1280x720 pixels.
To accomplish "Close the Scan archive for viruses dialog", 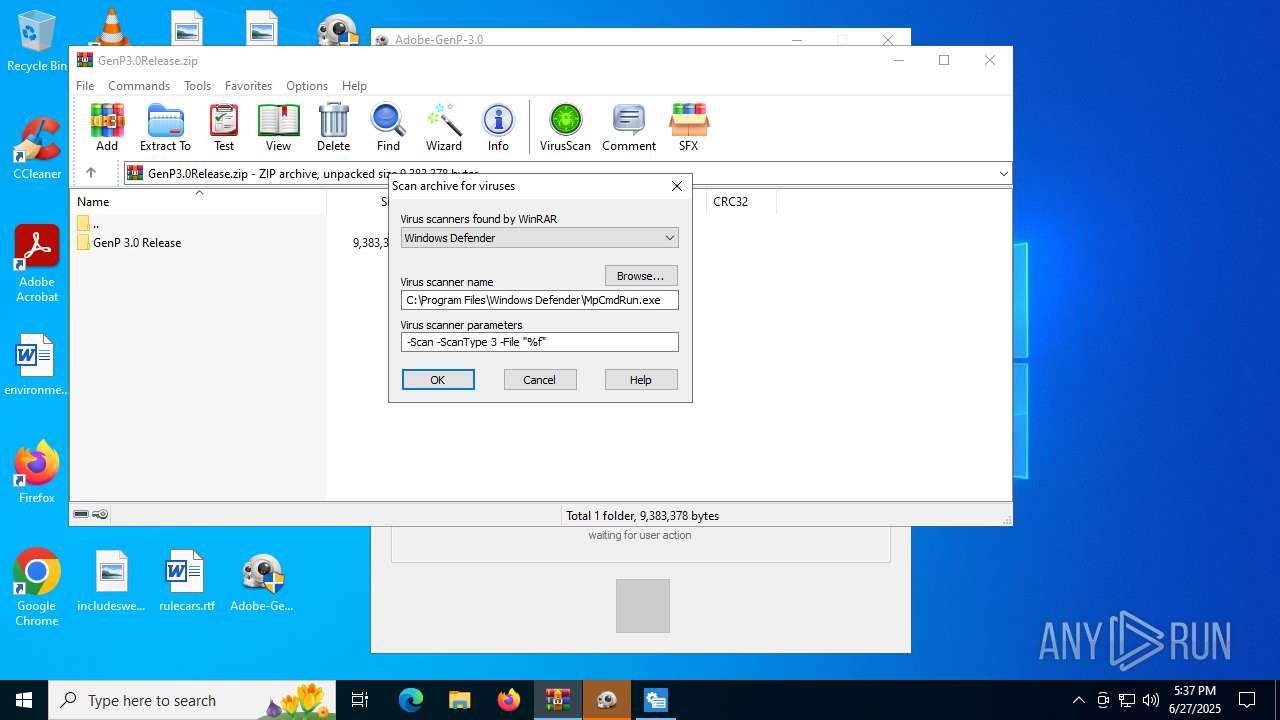I will tap(677, 186).
